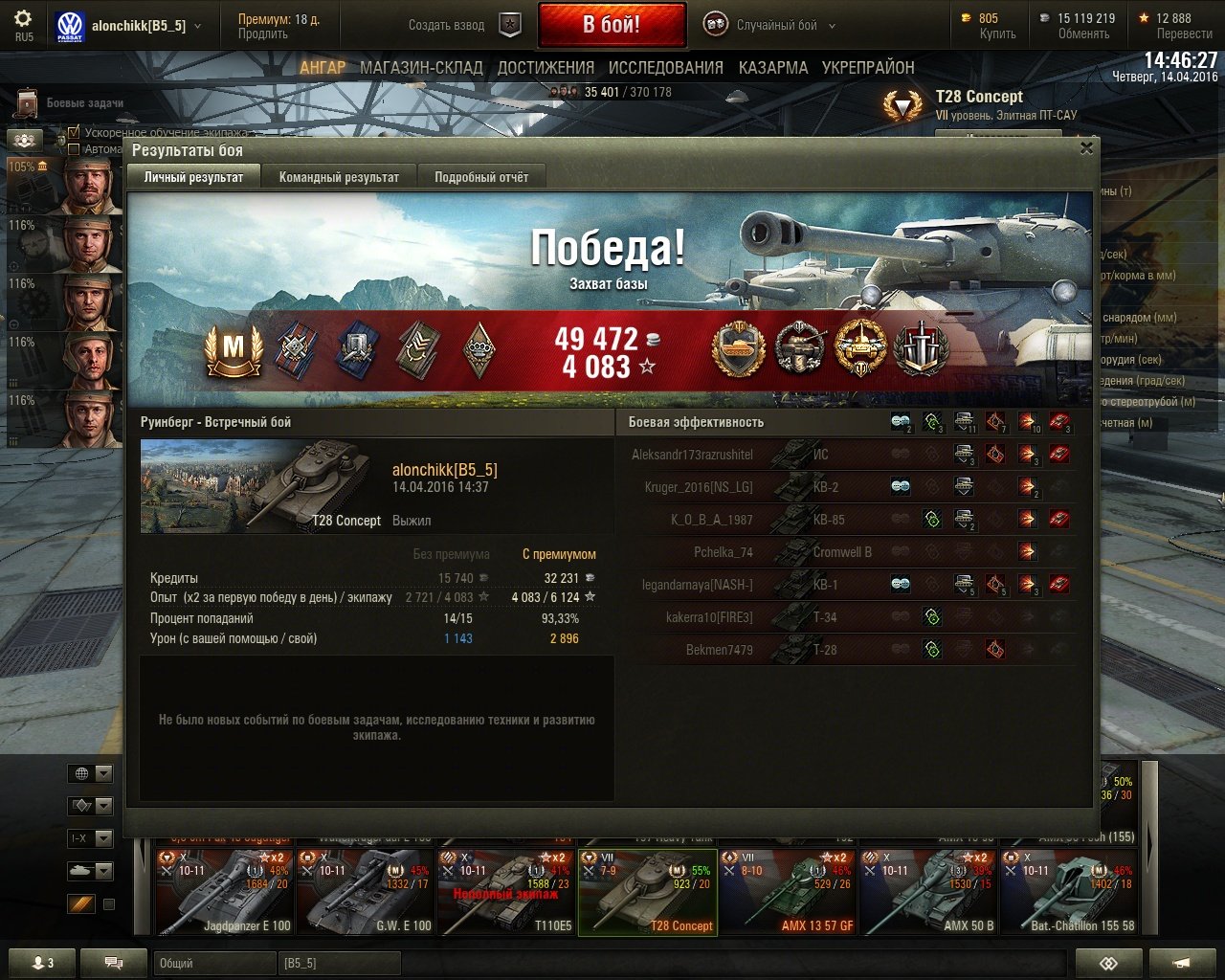
Task: Toggle the second checkbox under crew training
Action: (x=74, y=148)
